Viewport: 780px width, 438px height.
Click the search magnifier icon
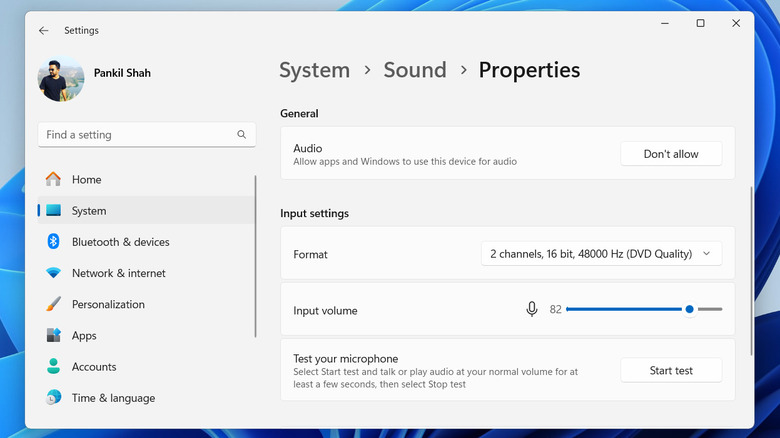[x=241, y=134]
